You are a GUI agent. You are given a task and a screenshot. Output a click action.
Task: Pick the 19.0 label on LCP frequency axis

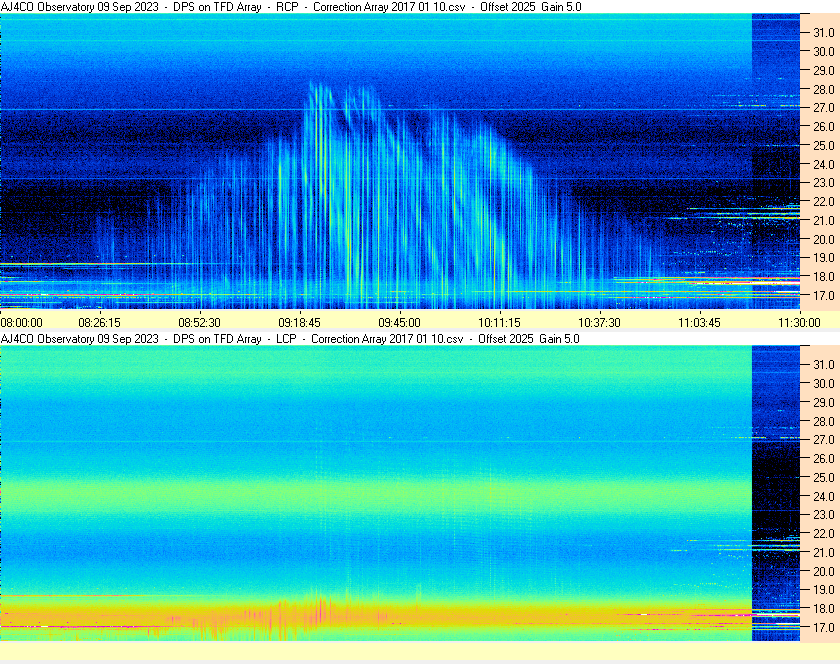coord(824,590)
